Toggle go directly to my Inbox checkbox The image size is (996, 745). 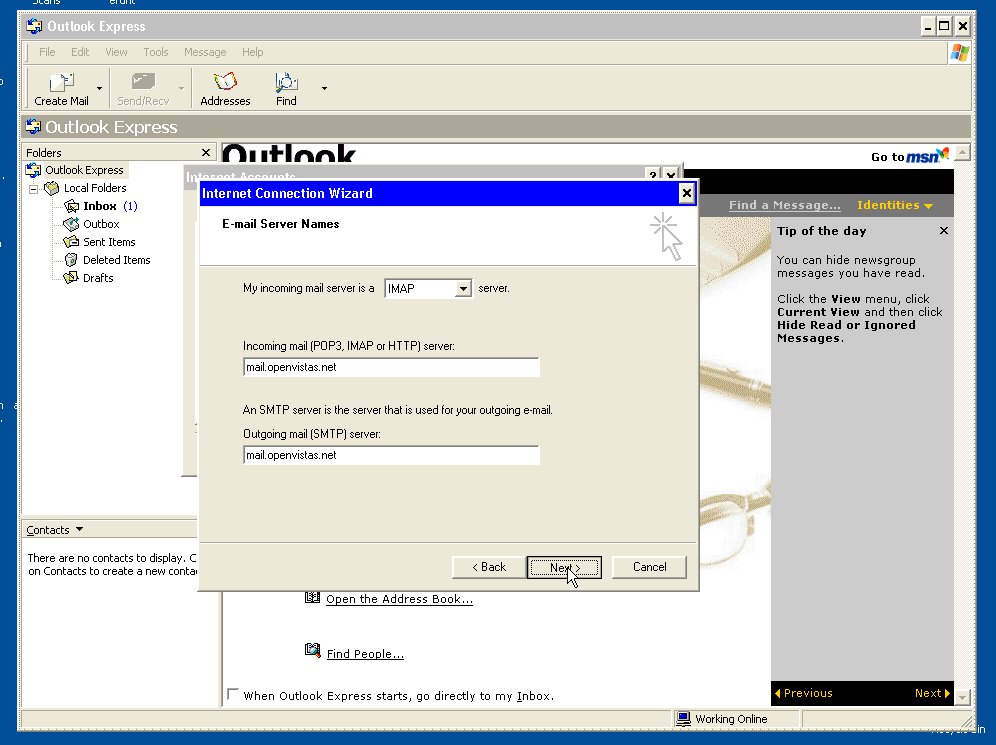click(x=233, y=694)
